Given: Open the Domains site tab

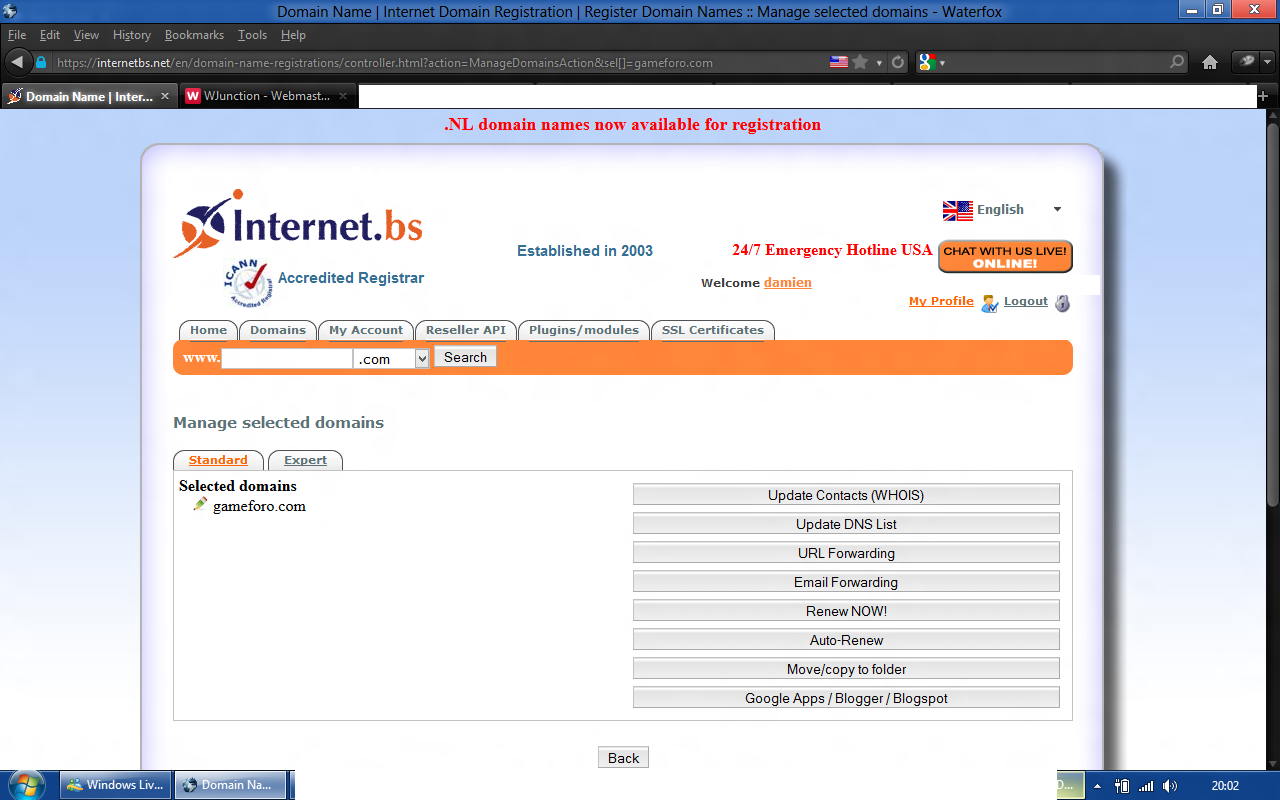Looking at the screenshot, I should point(278,330).
